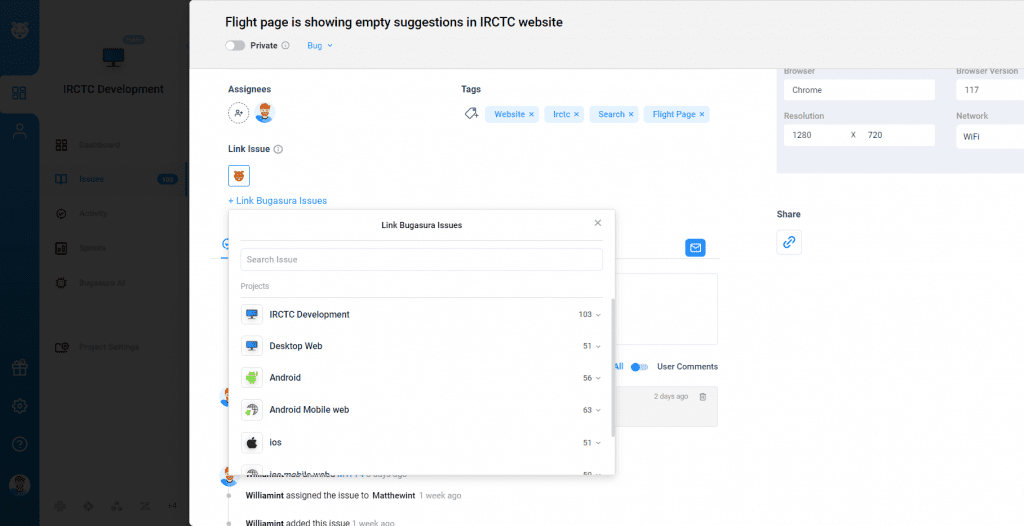The height and width of the screenshot is (526, 1024).
Task: Click the Bugasura integration icon under Link Issue
Action: point(239,176)
